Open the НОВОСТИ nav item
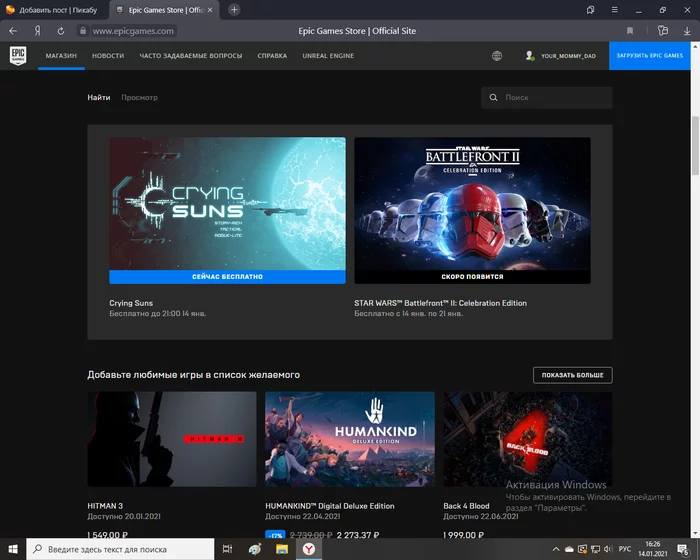This screenshot has width=700, height=560. [x=108, y=56]
